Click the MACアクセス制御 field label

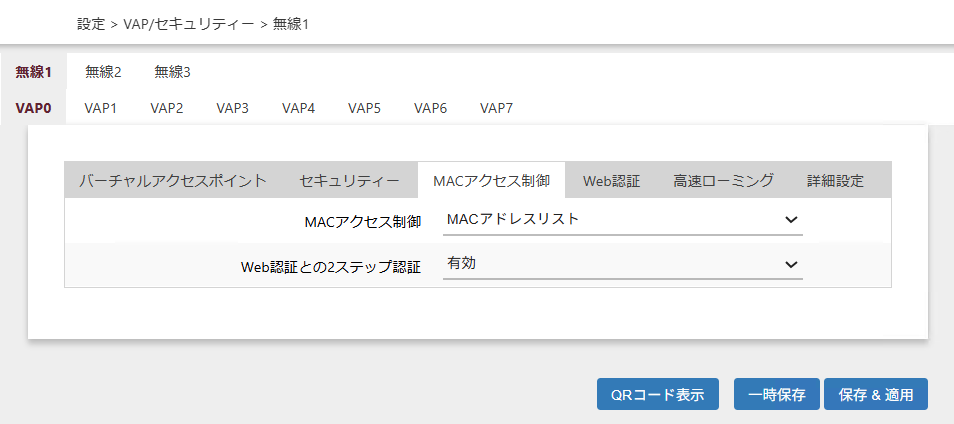click(363, 222)
